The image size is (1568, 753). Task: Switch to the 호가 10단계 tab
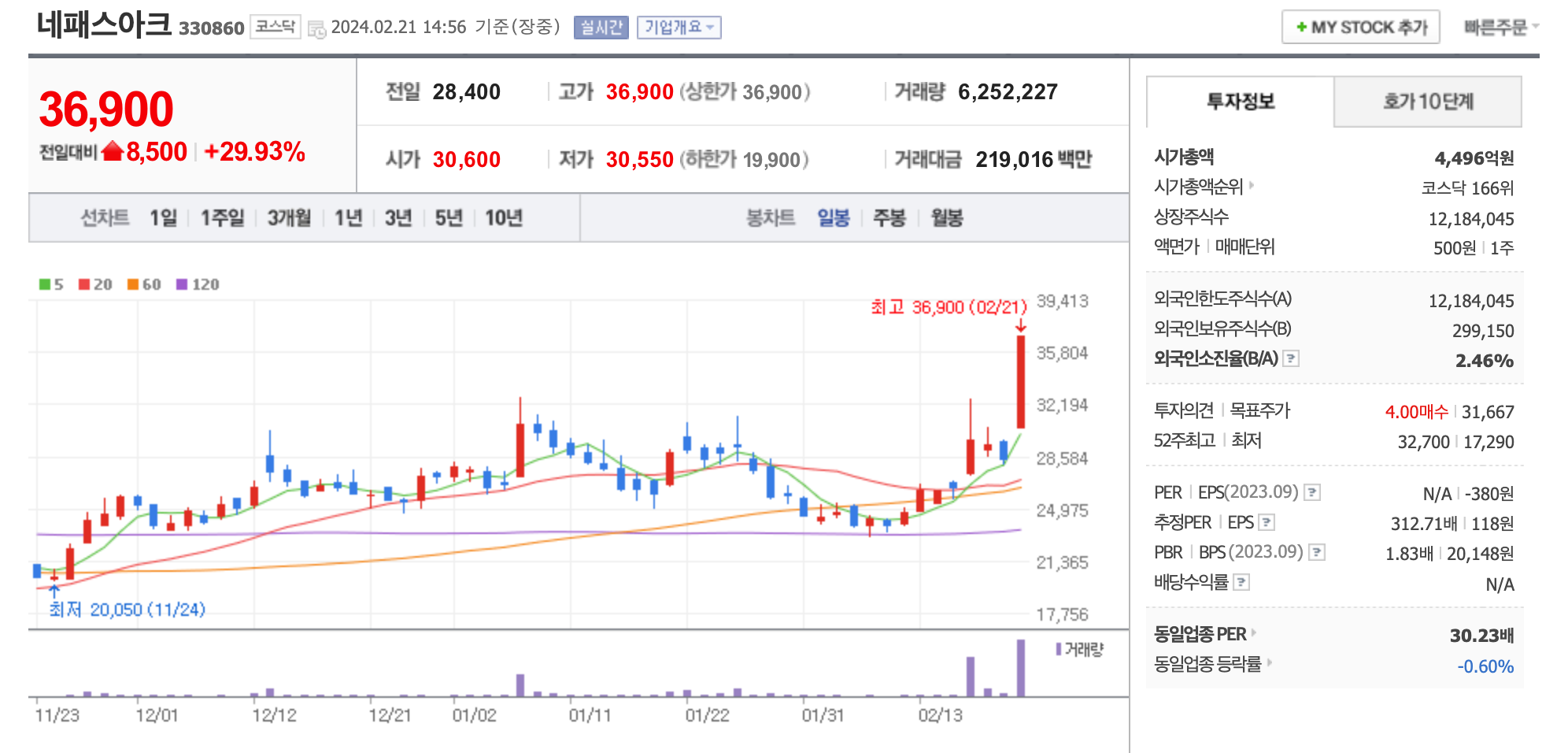1426,102
